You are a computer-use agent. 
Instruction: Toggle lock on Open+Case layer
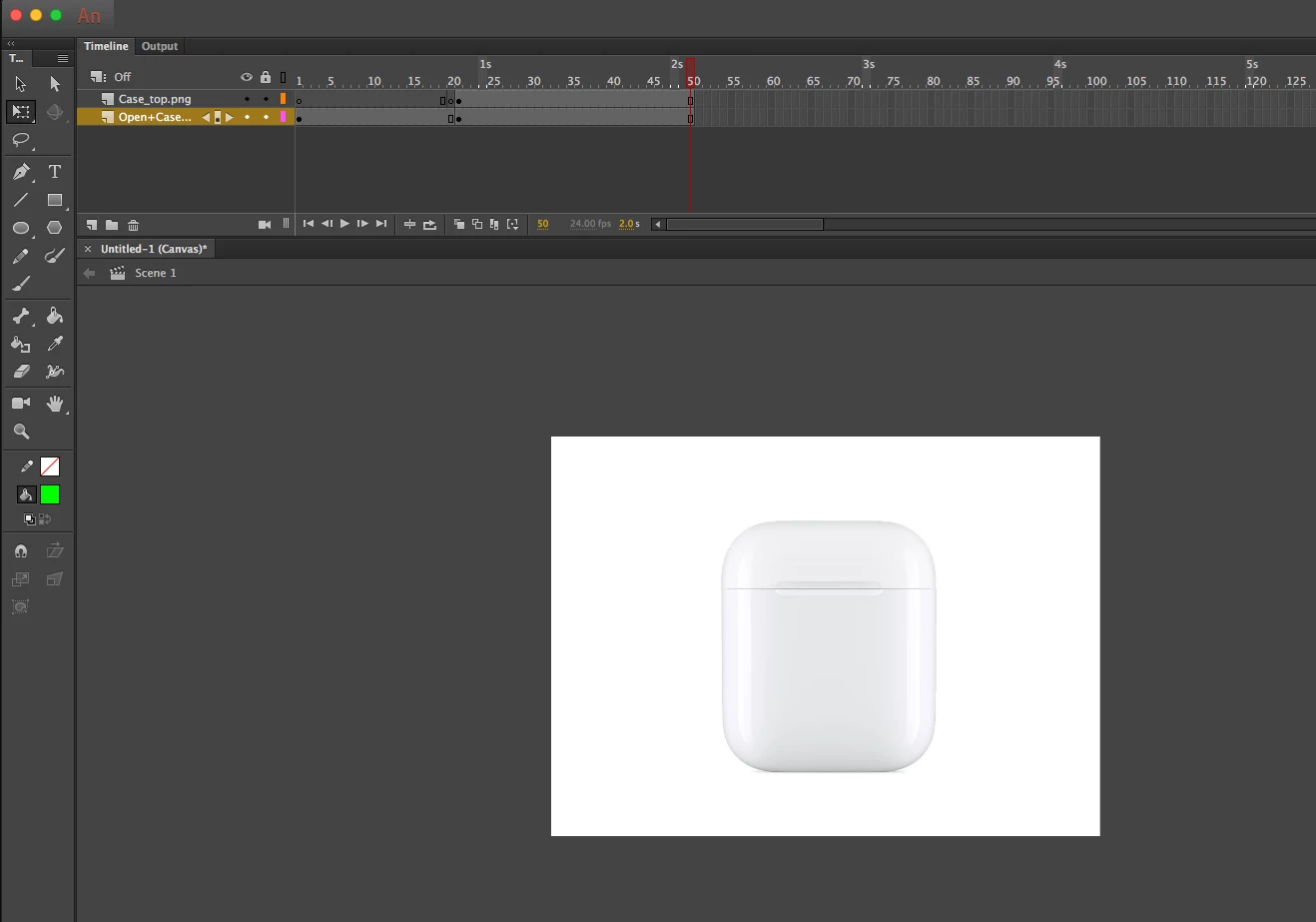pos(266,118)
